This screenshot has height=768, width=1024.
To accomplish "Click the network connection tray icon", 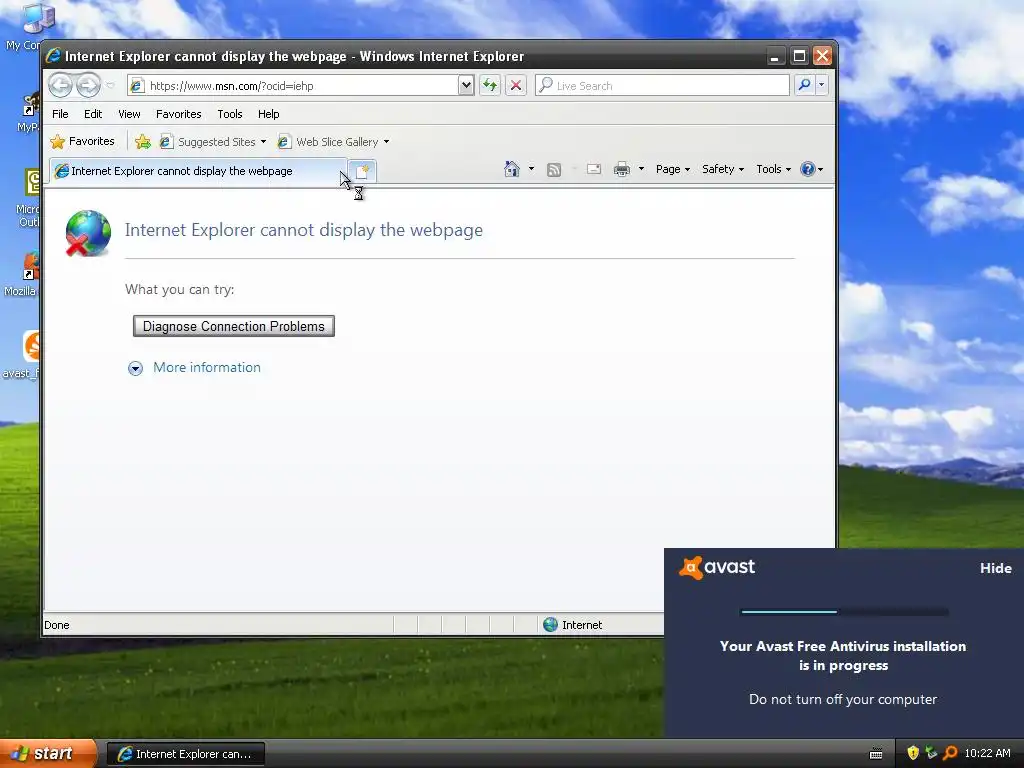I will (931, 753).
